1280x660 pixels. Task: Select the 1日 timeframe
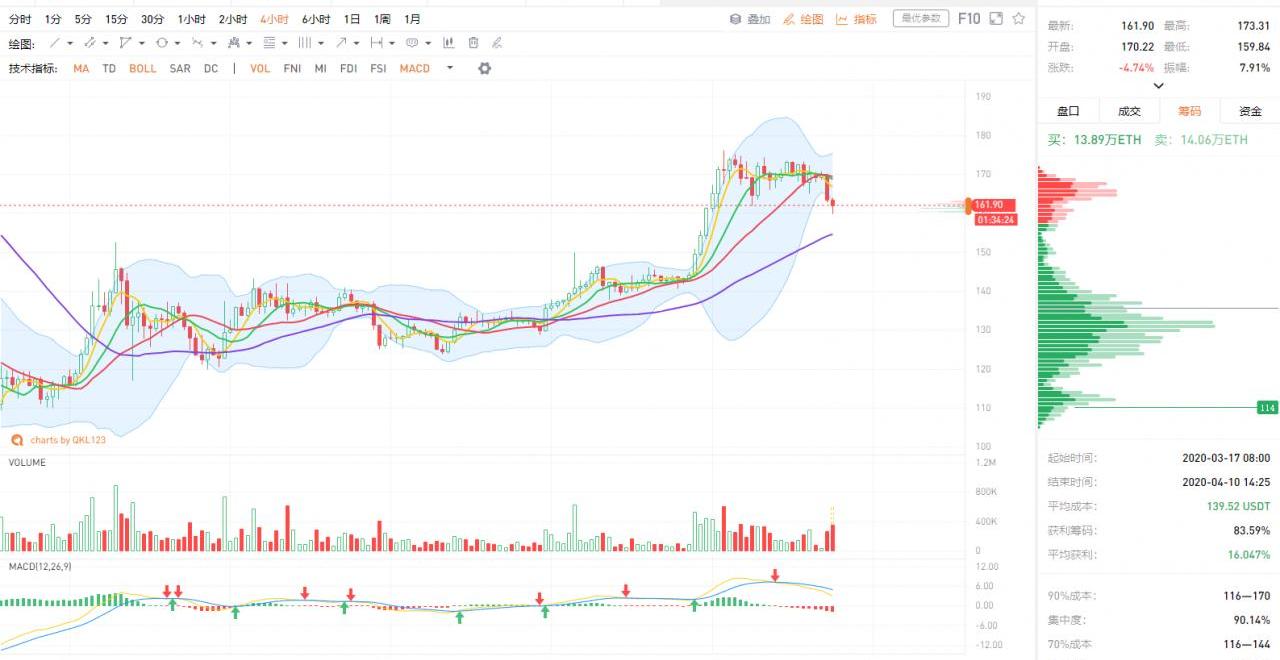point(352,19)
